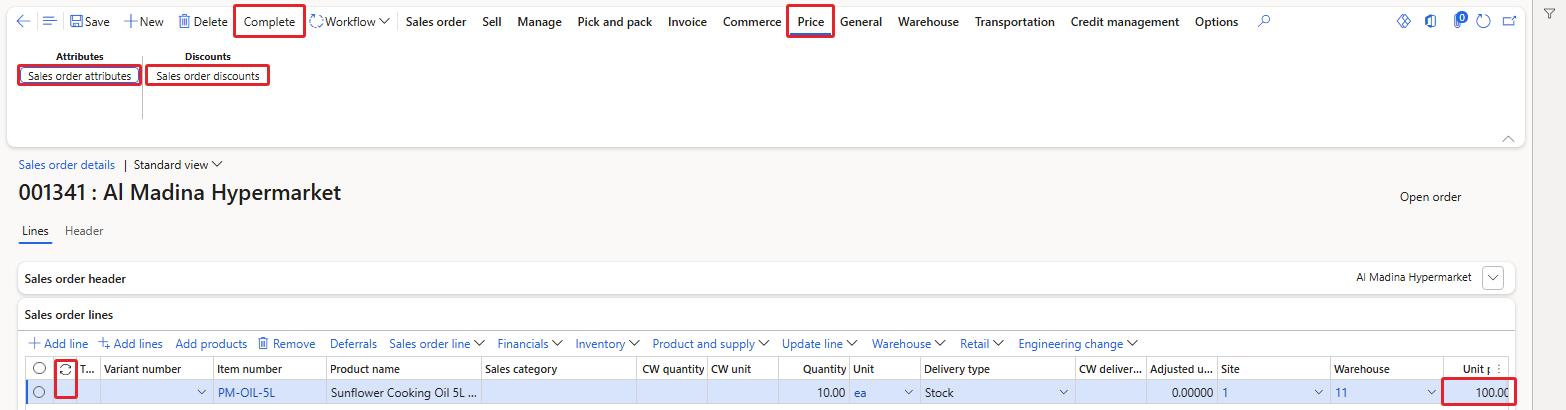Open the Options tab

[1217, 21]
